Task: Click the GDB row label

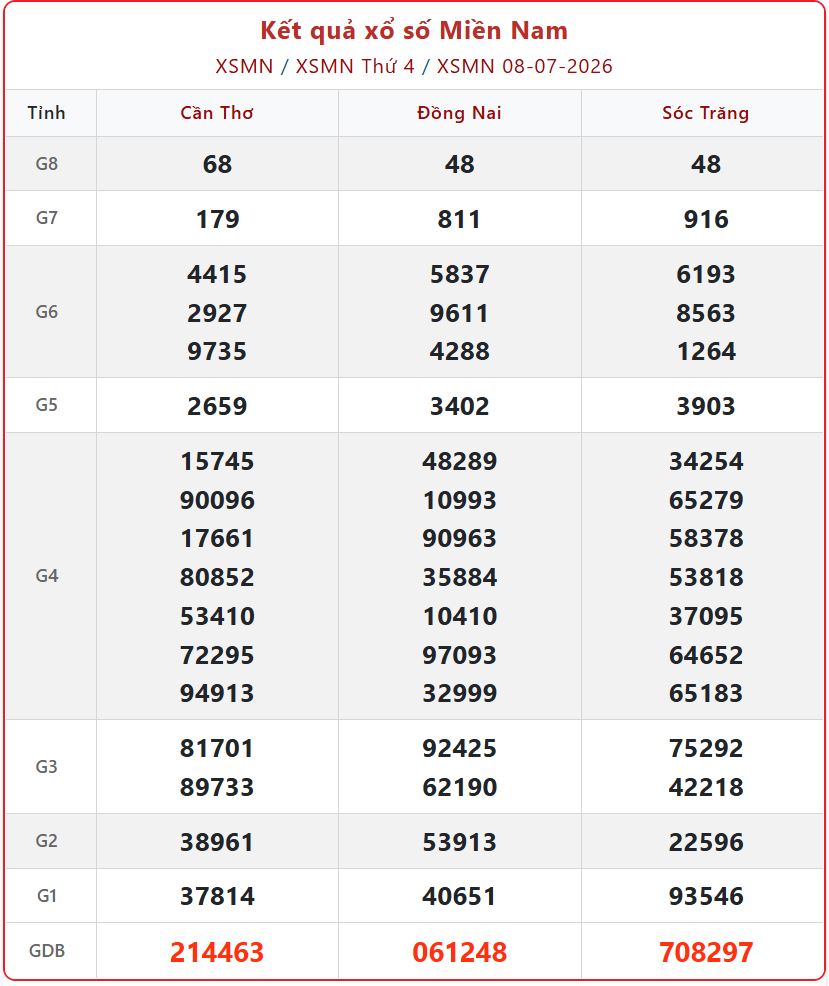Action: (x=47, y=951)
